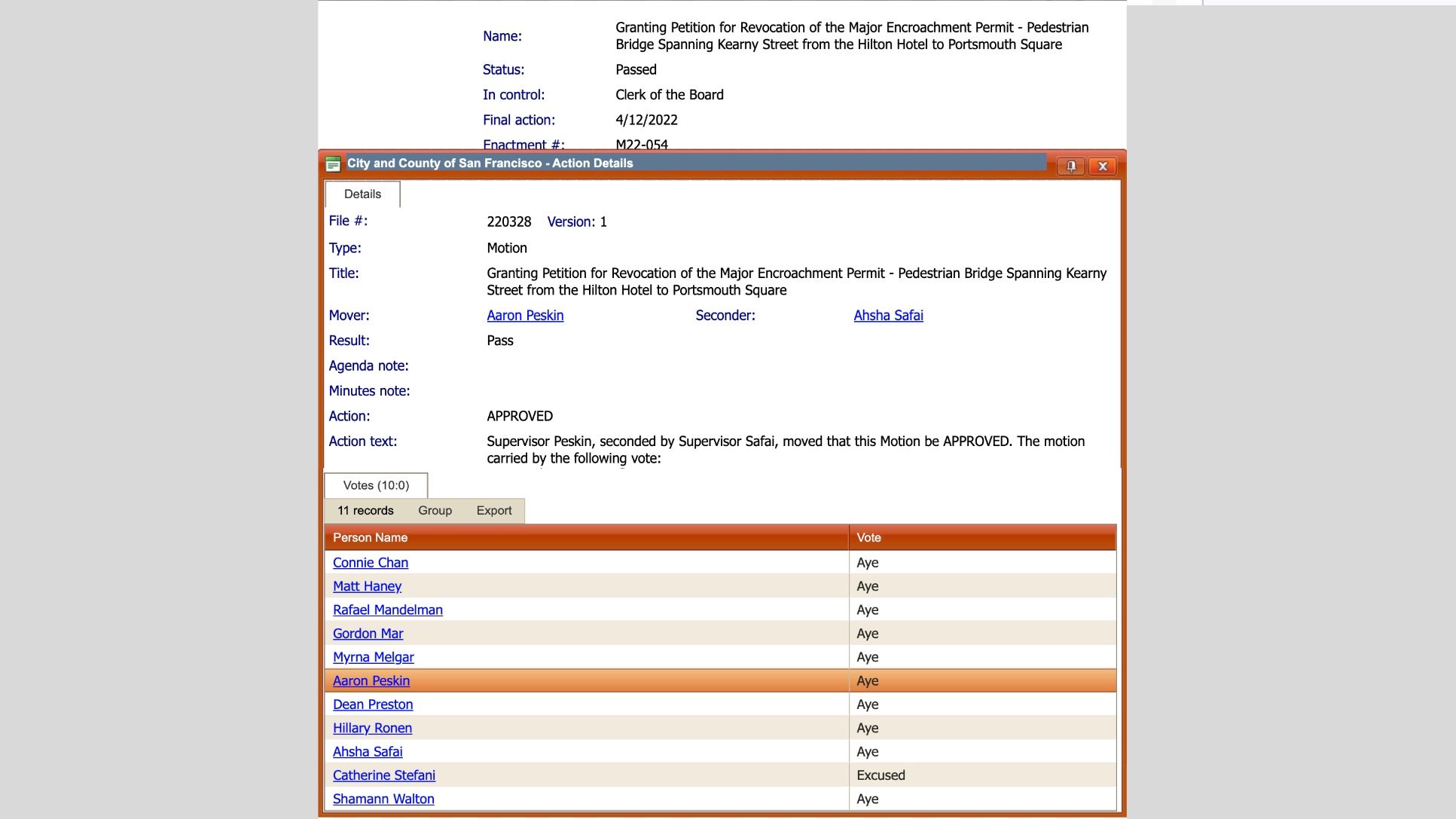Open Myrna Melgar's profile link
This screenshot has height=819, width=1456.
[x=374, y=657]
